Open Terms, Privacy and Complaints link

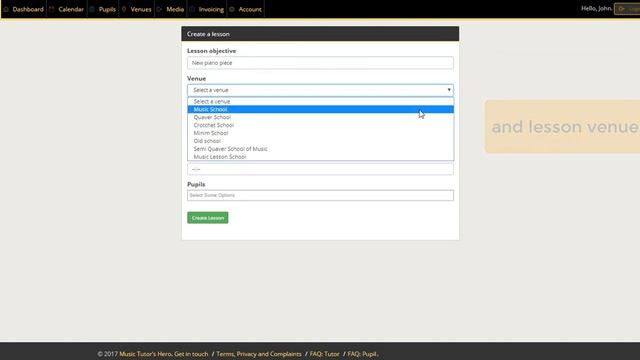coord(259,354)
